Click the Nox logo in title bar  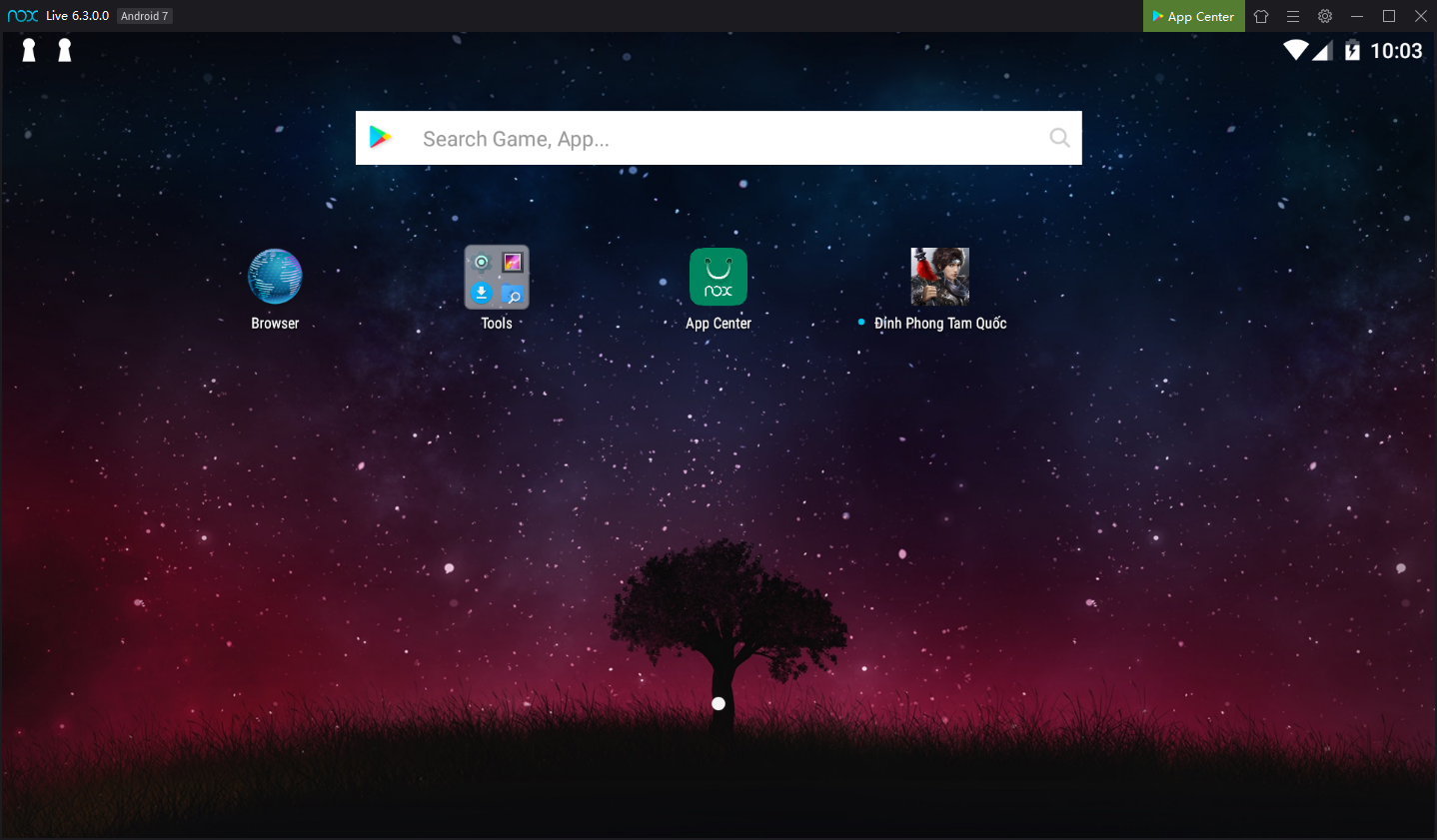click(x=22, y=16)
